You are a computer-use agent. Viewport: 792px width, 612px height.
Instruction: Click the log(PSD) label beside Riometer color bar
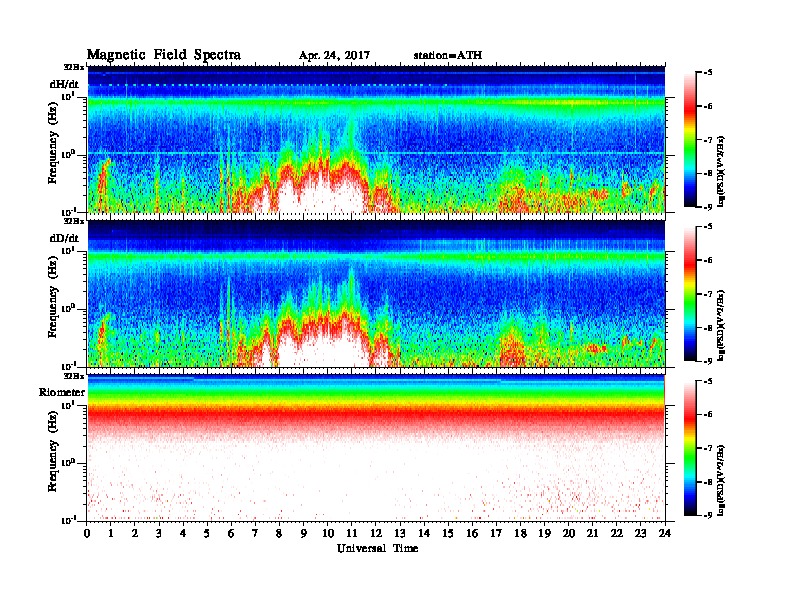coord(722,480)
